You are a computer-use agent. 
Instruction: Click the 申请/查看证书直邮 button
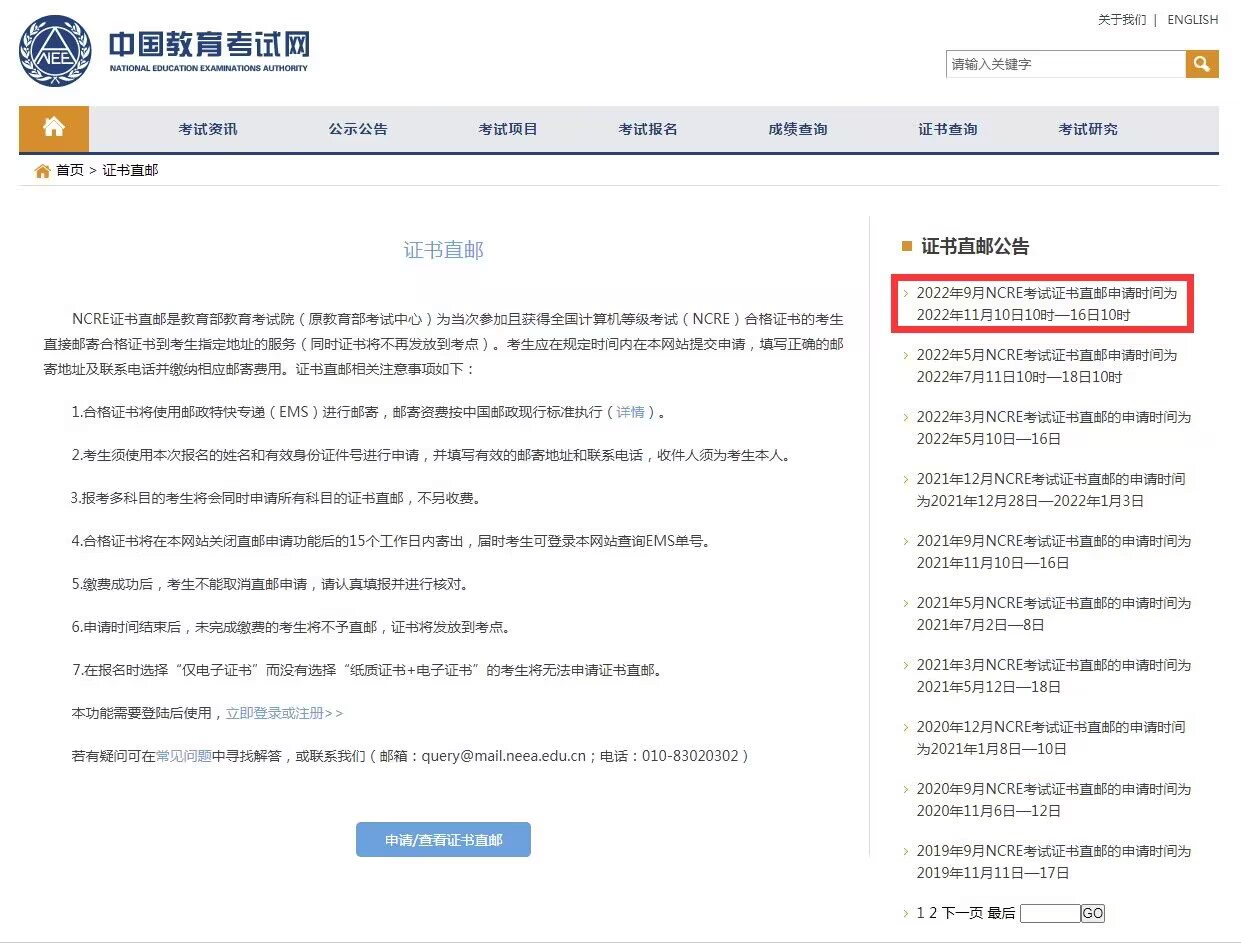point(443,840)
